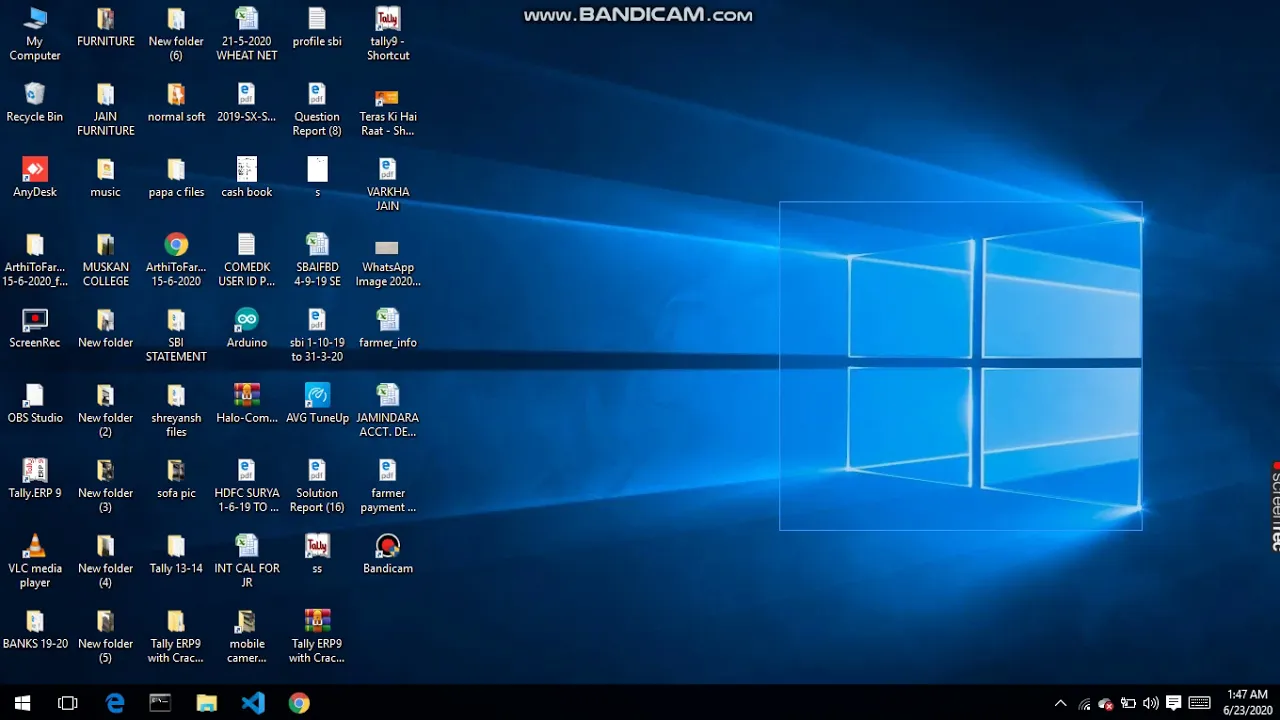Image resolution: width=1280 pixels, height=720 pixels.
Task: Select the JAIN FURNITURE folder
Action: coord(106,109)
